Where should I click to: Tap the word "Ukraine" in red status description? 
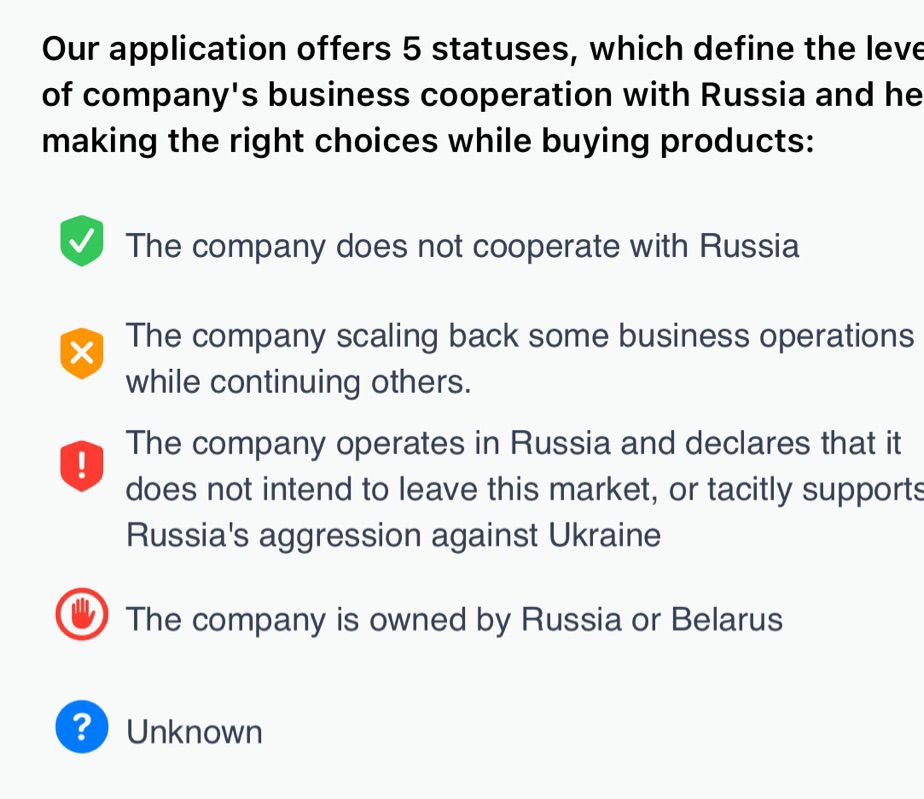(x=605, y=535)
